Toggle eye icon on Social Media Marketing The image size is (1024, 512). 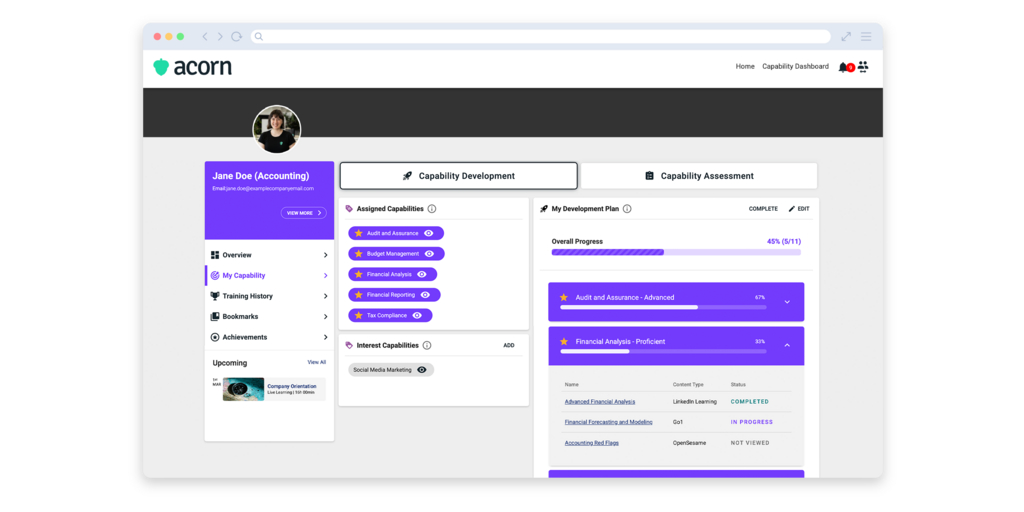422,370
